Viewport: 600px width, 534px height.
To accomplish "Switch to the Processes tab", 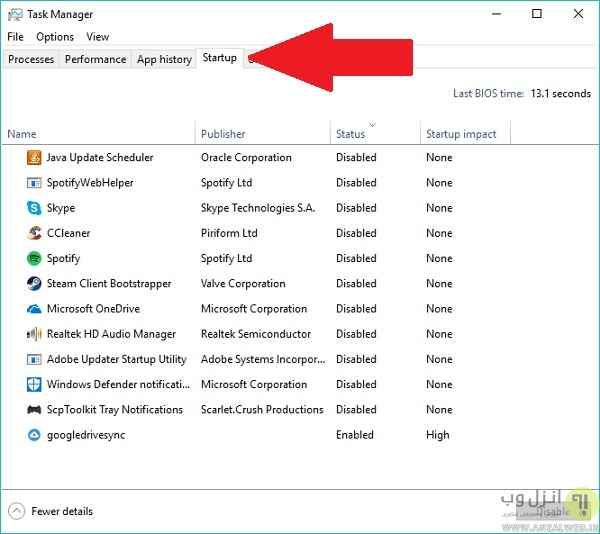I will (31, 59).
